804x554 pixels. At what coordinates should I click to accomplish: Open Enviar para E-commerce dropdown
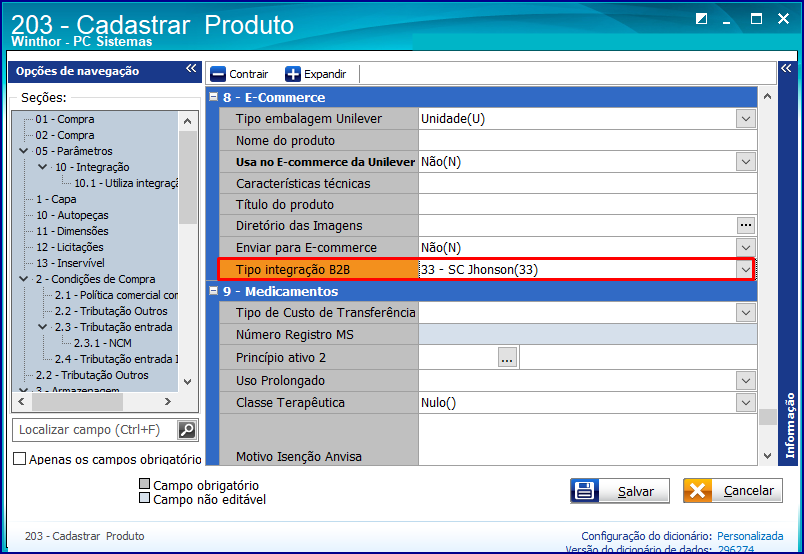(746, 247)
